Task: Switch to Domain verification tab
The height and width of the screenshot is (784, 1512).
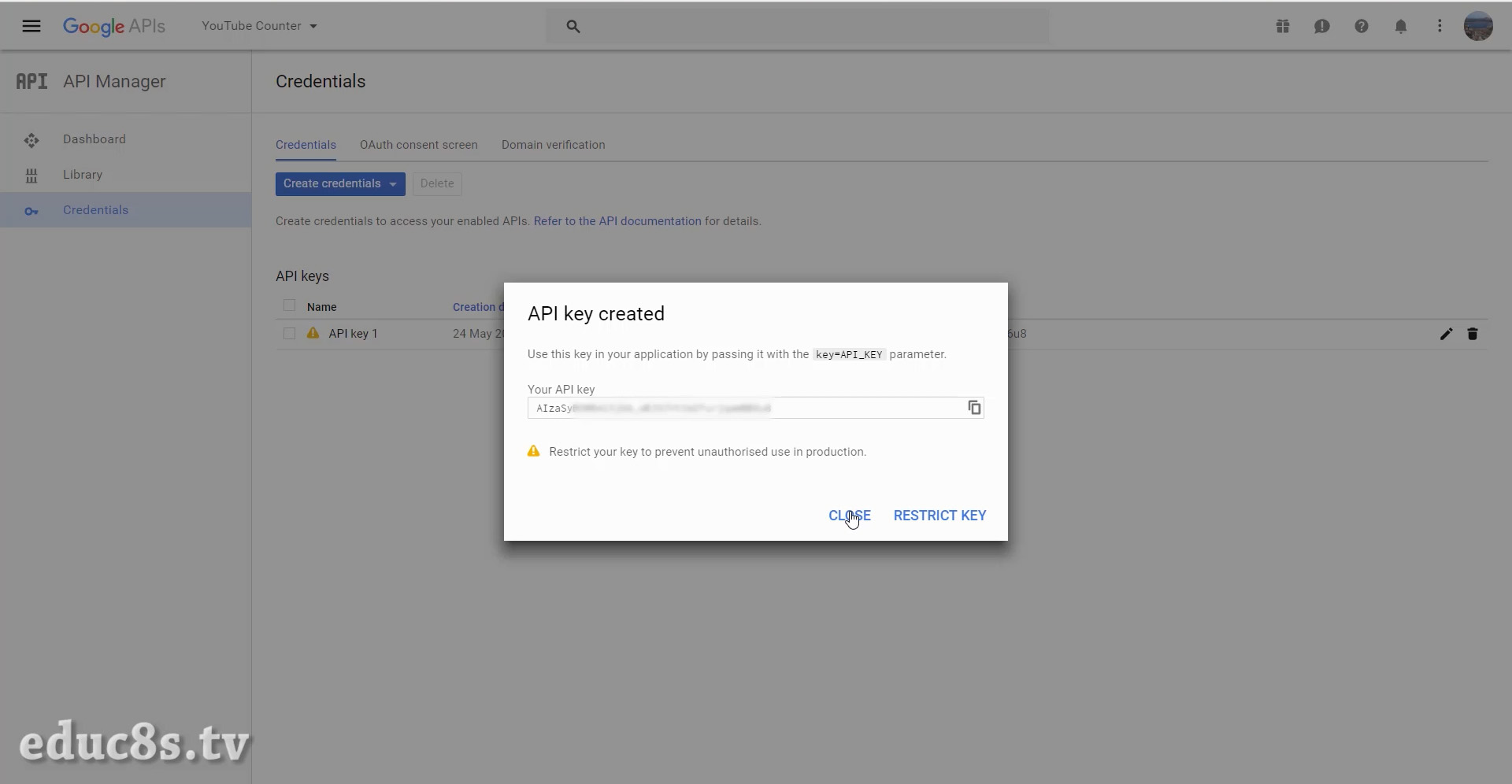Action: pyautogui.click(x=554, y=145)
